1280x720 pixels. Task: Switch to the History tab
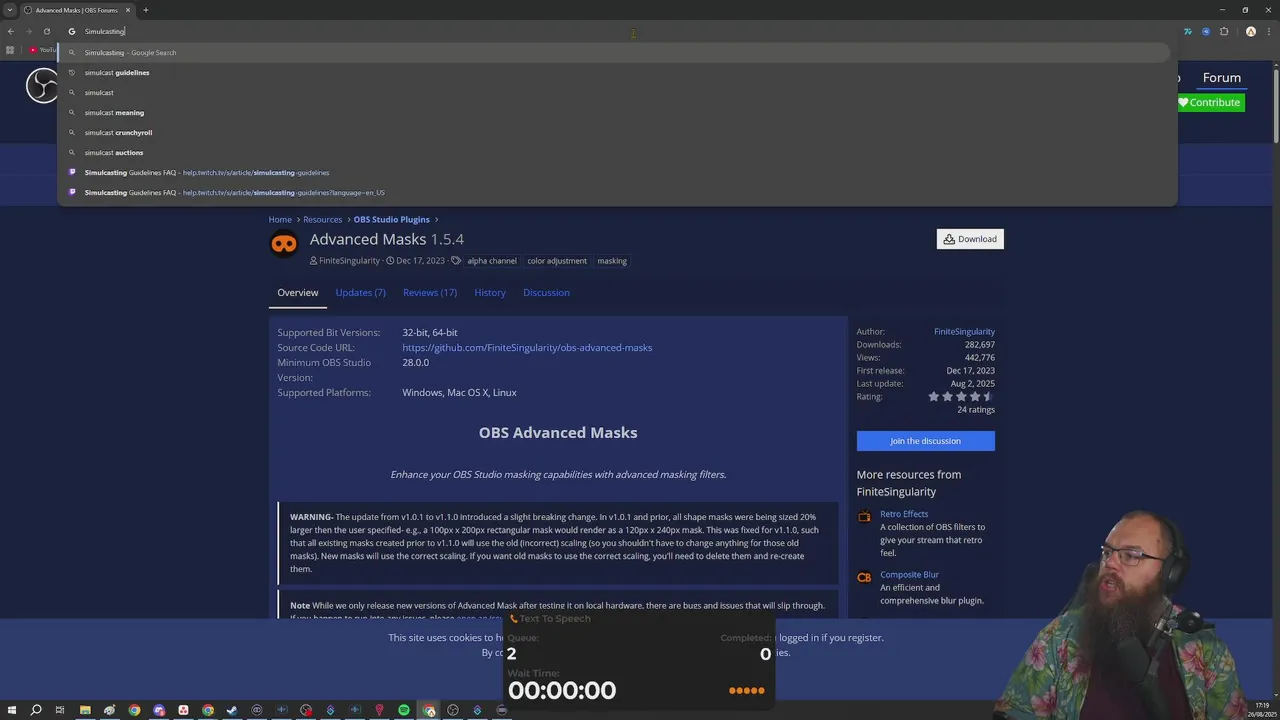tap(490, 292)
